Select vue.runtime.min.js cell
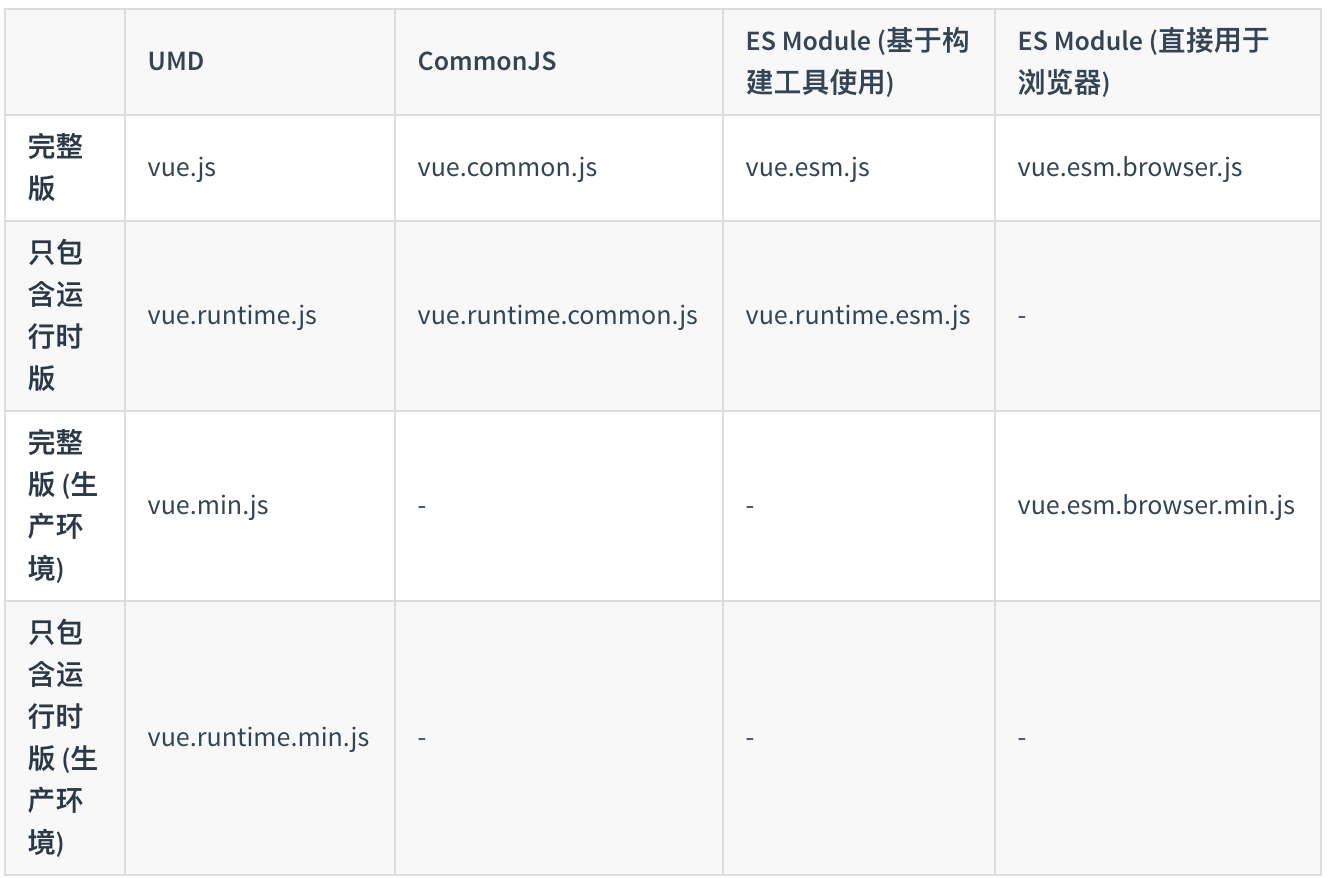This screenshot has width=1328, height=878. point(258,737)
